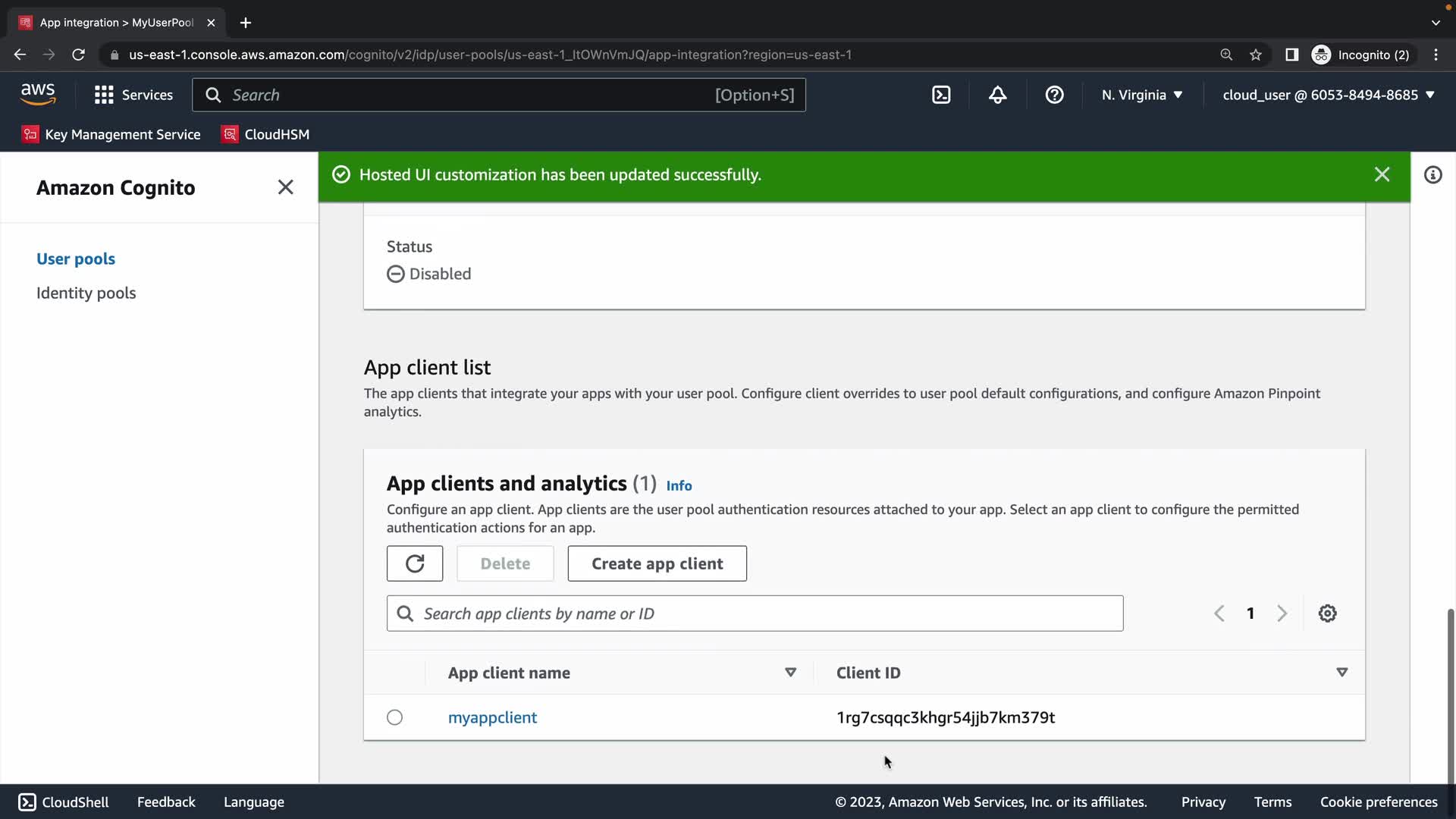The image size is (1456, 819).
Task: Go to Identity pools in sidebar
Action: click(86, 293)
